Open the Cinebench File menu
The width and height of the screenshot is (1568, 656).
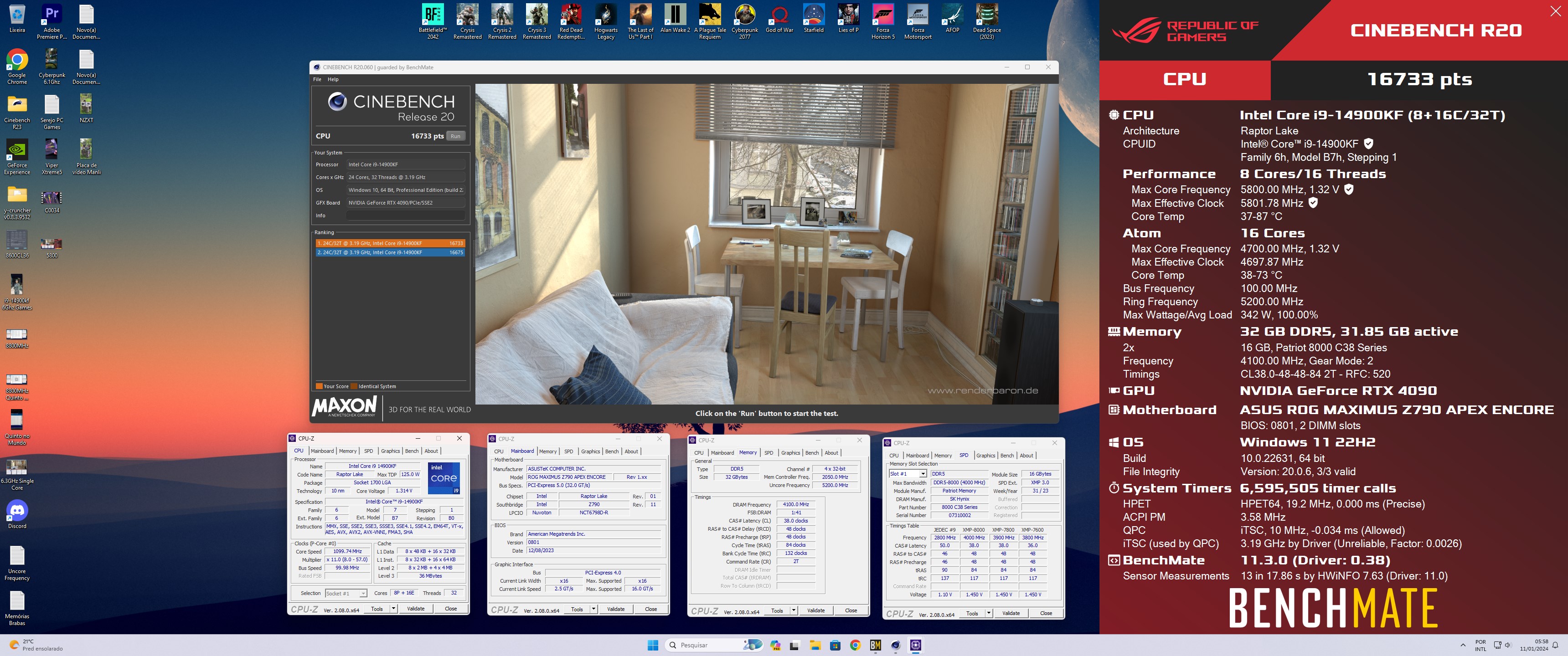[317, 79]
